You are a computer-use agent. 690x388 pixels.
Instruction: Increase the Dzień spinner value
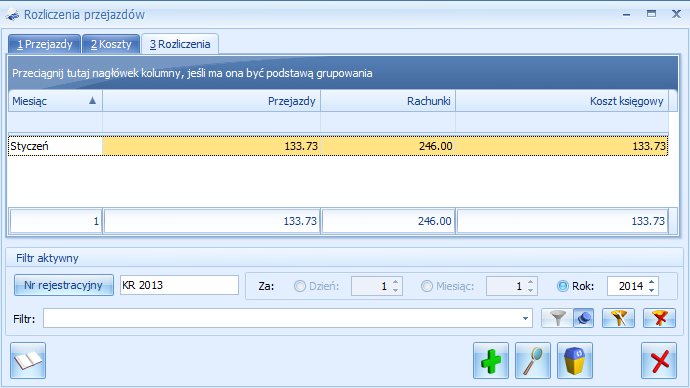click(395, 282)
